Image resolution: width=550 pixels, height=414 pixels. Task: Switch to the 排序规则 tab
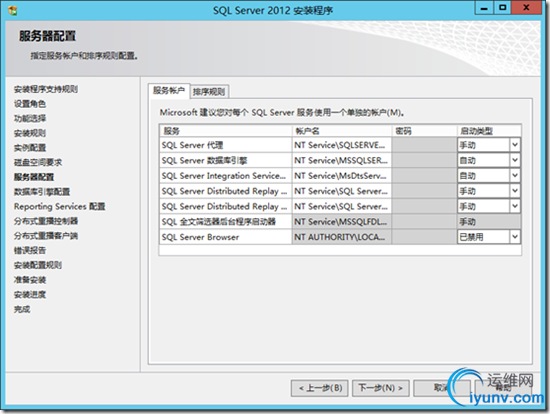209,92
